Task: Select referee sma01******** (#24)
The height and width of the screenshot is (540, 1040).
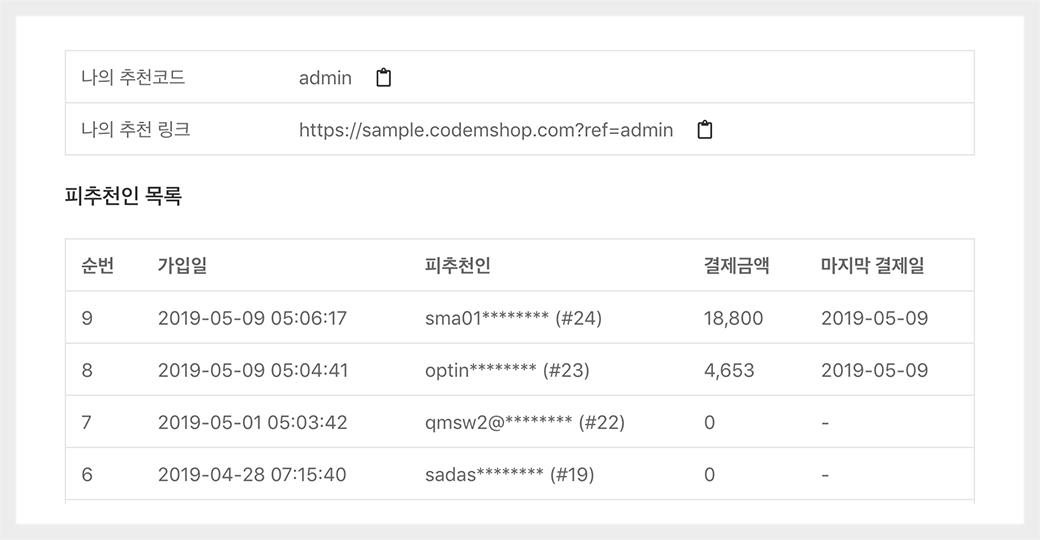Action: [x=513, y=318]
